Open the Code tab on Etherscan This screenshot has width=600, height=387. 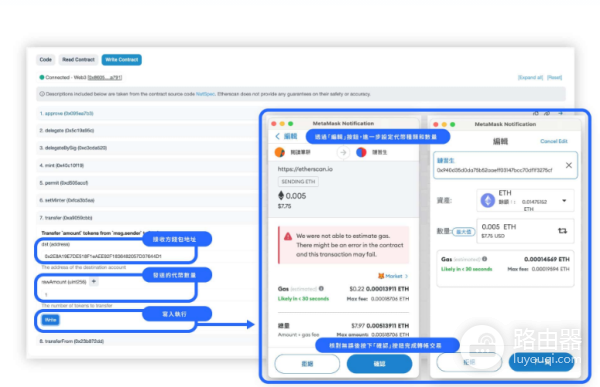tap(46, 60)
